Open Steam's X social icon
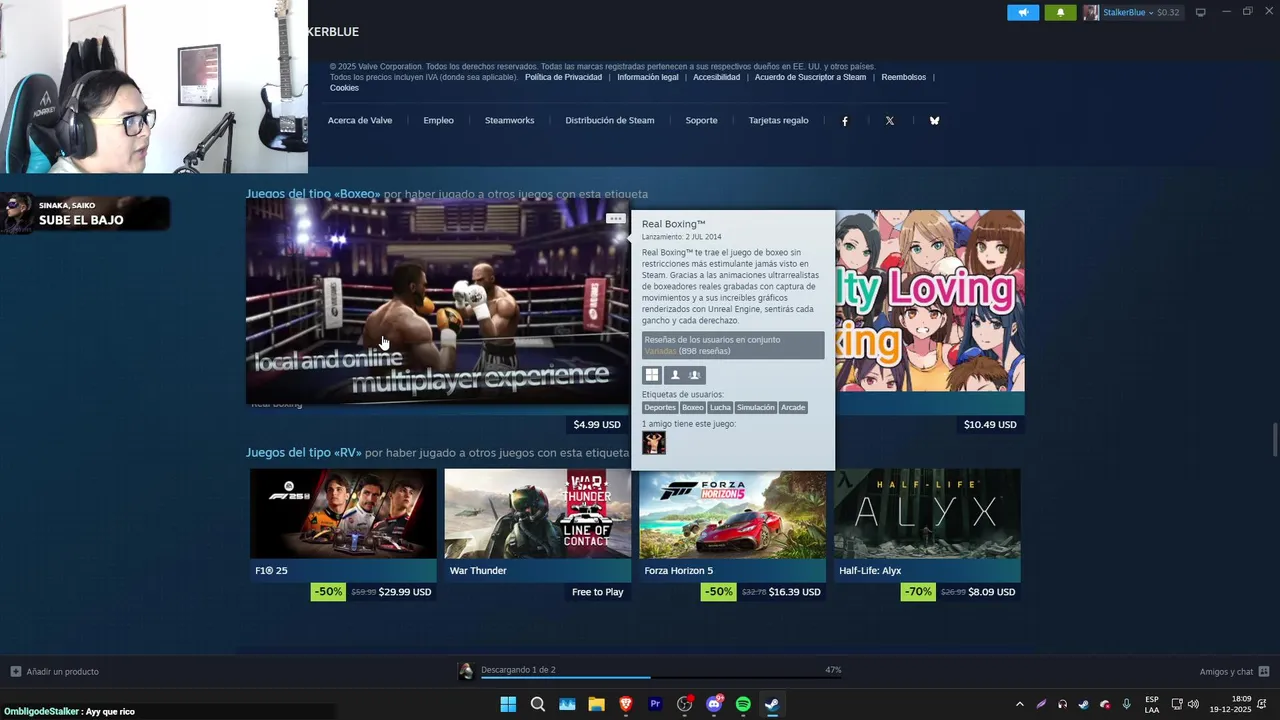The height and width of the screenshot is (720, 1280). (890, 121)
